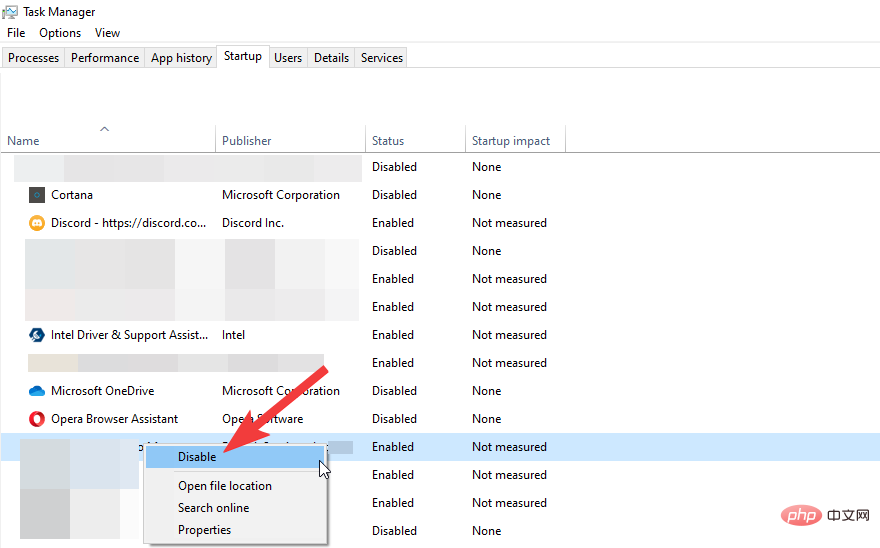The width and height of the screenshot is (880, 548).
Task: Click None impact for Microsoft OneDrive
Action: pyautogui.click(x=487, y=391)
